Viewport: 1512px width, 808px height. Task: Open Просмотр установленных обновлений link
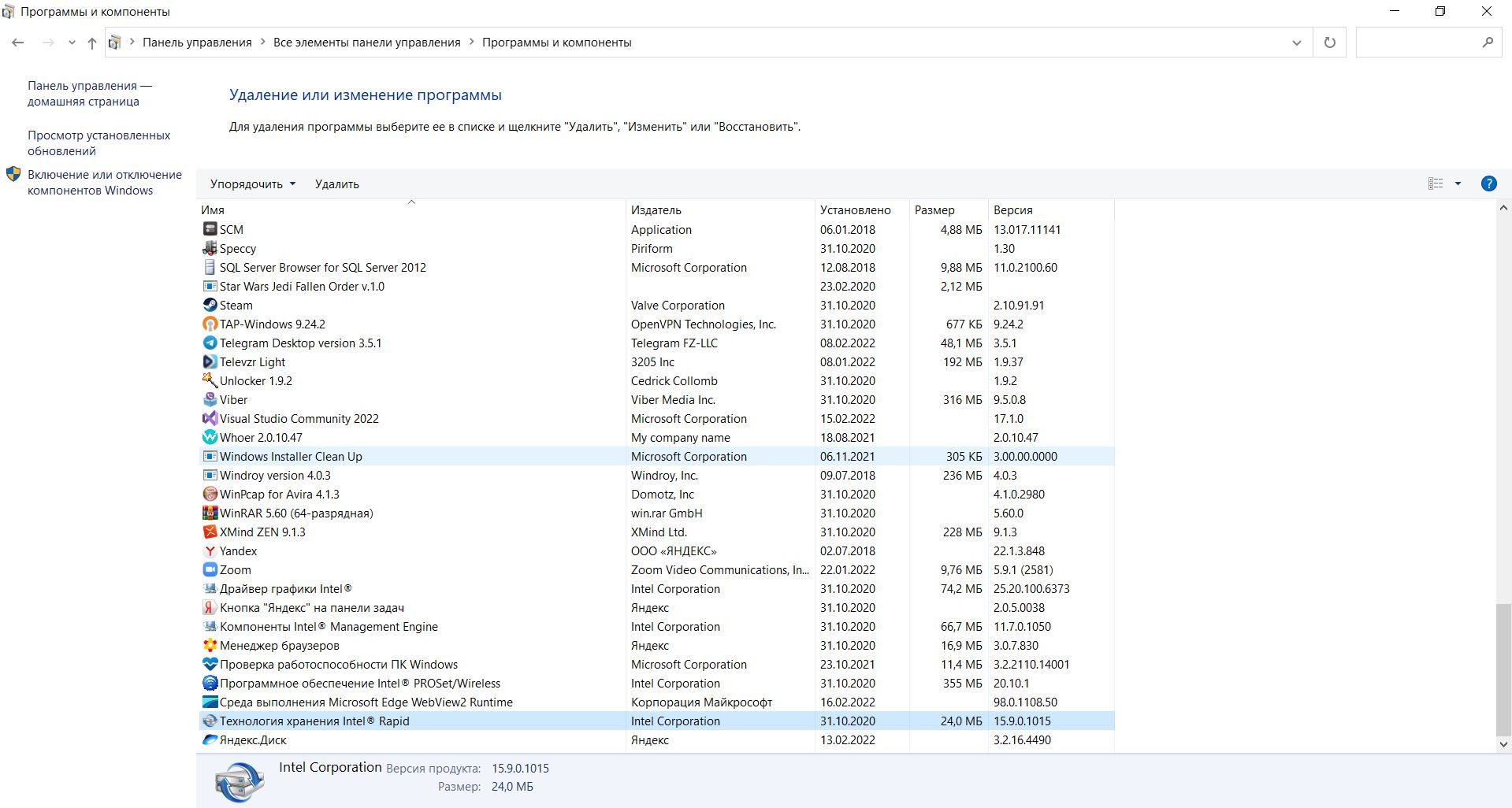click(98, 143)
